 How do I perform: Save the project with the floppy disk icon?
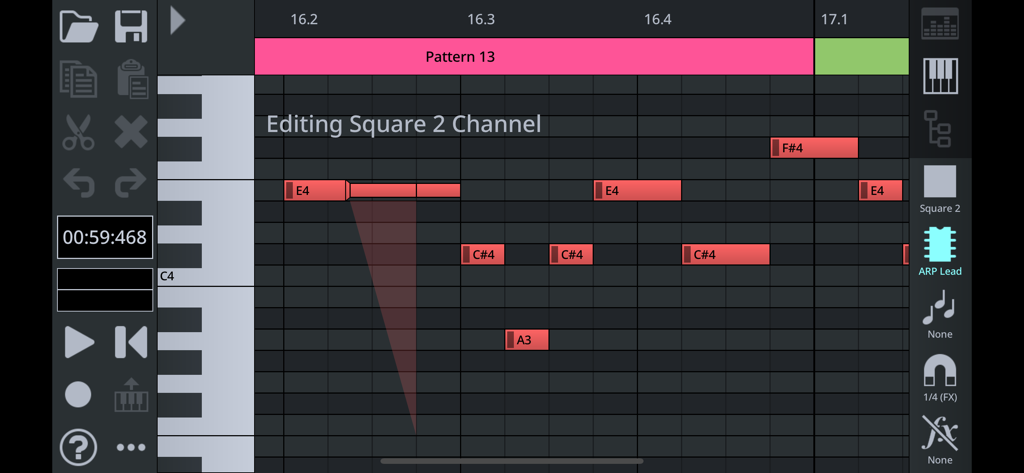(x=131, y=26)
